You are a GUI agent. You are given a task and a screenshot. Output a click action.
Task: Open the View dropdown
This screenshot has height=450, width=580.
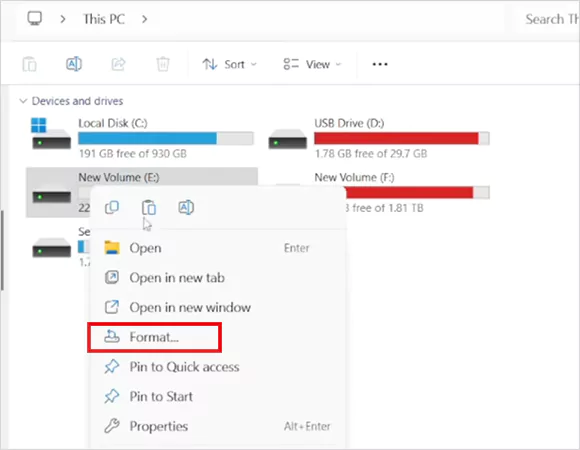[312, 64]
